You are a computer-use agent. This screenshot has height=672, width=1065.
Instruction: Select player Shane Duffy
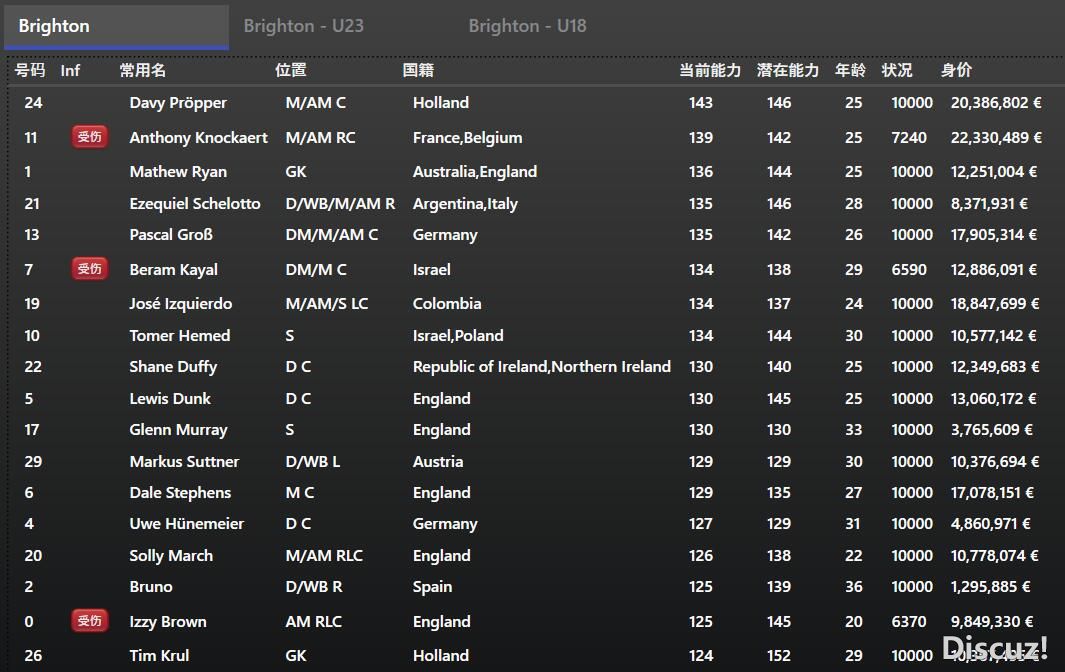[x=173, y=366]
